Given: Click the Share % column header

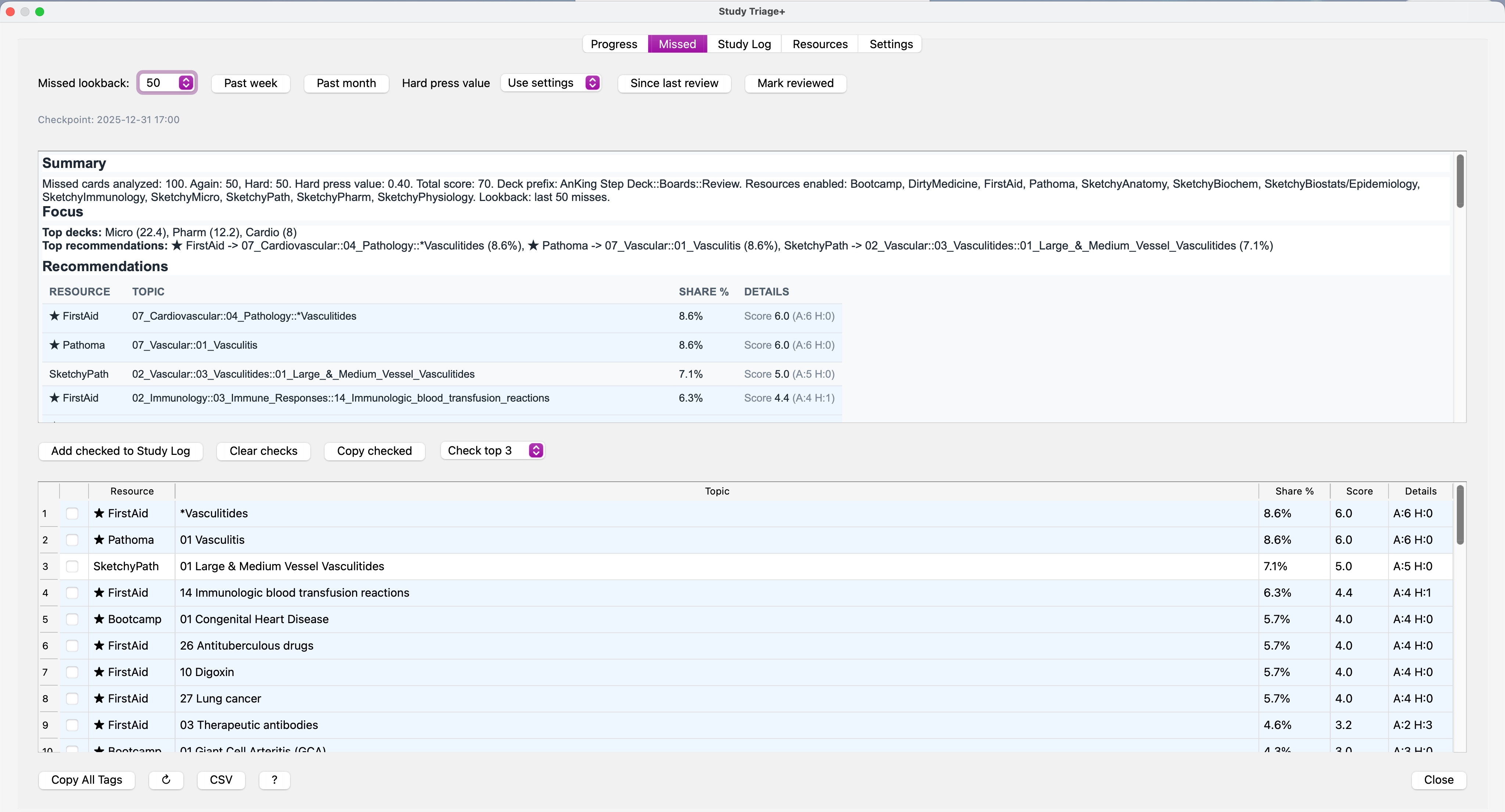Looking at the screenshot, I should [1294, 491].
